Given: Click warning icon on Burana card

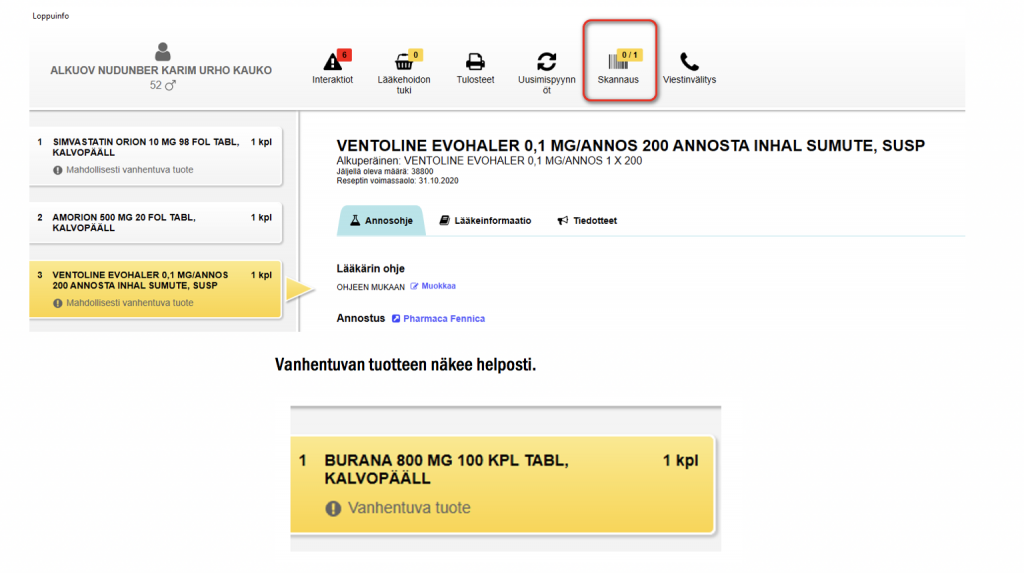Looking at the screenshot, I should coord(333,508).
